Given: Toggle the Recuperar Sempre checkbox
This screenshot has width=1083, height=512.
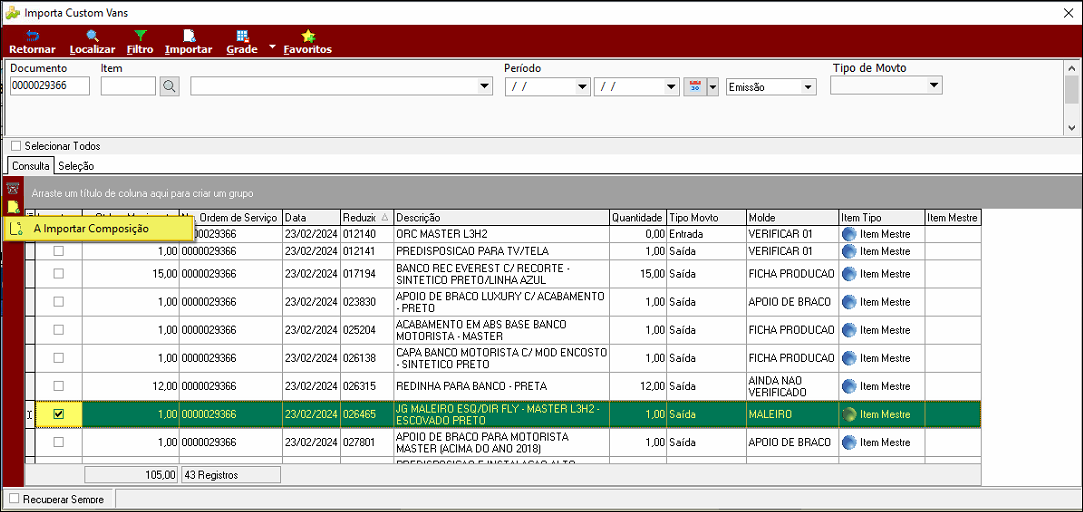Looking at the screenshot, I should click(15, 499).
